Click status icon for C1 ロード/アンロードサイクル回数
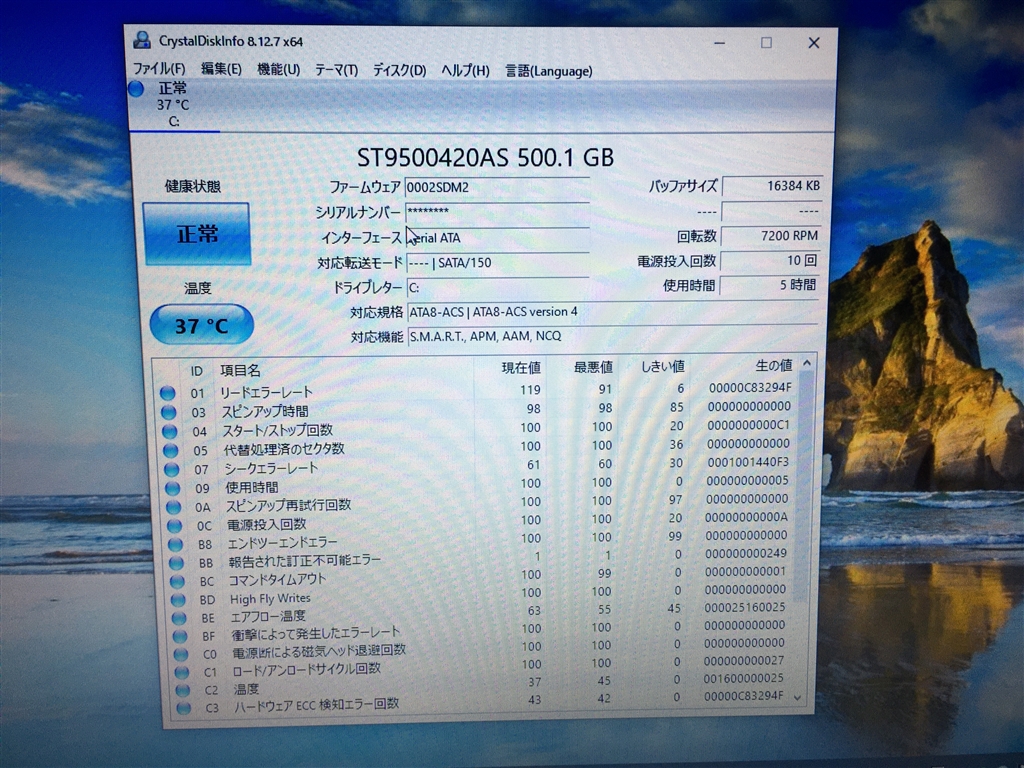Viewport: 1024px width, 768px height. click(182, 671)
